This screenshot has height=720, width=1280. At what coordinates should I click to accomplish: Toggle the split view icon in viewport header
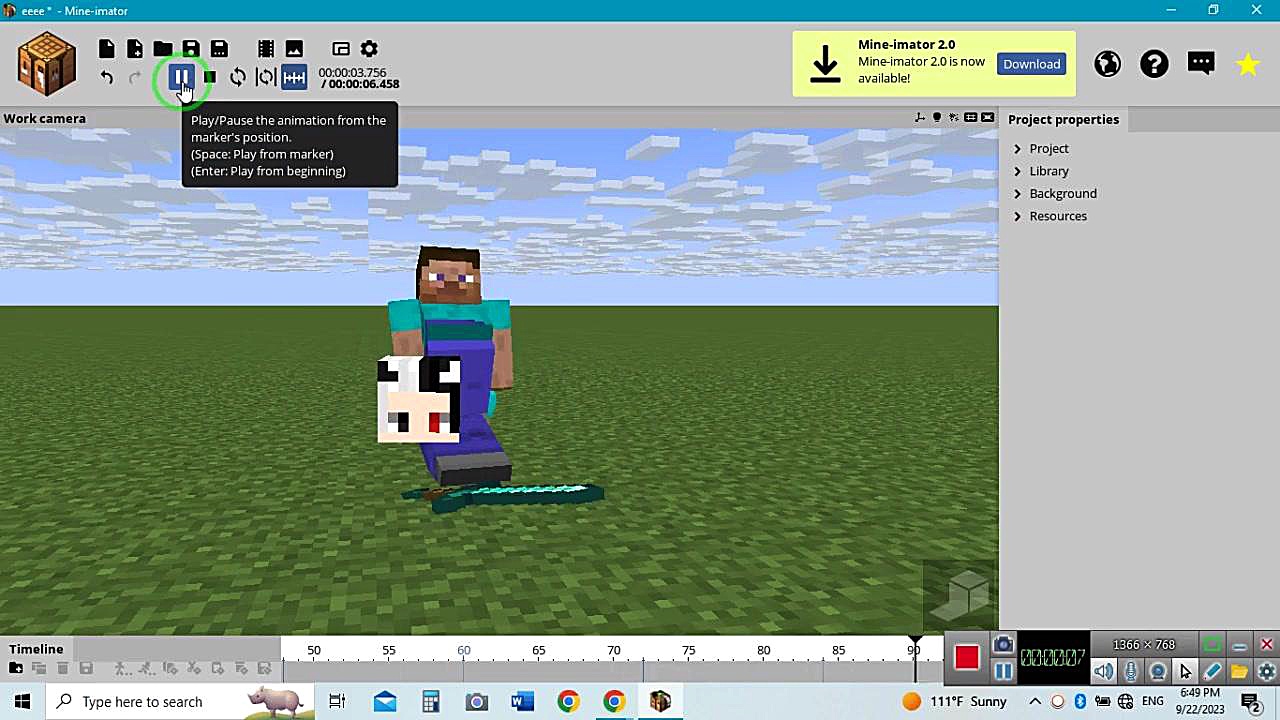point(971,118)
